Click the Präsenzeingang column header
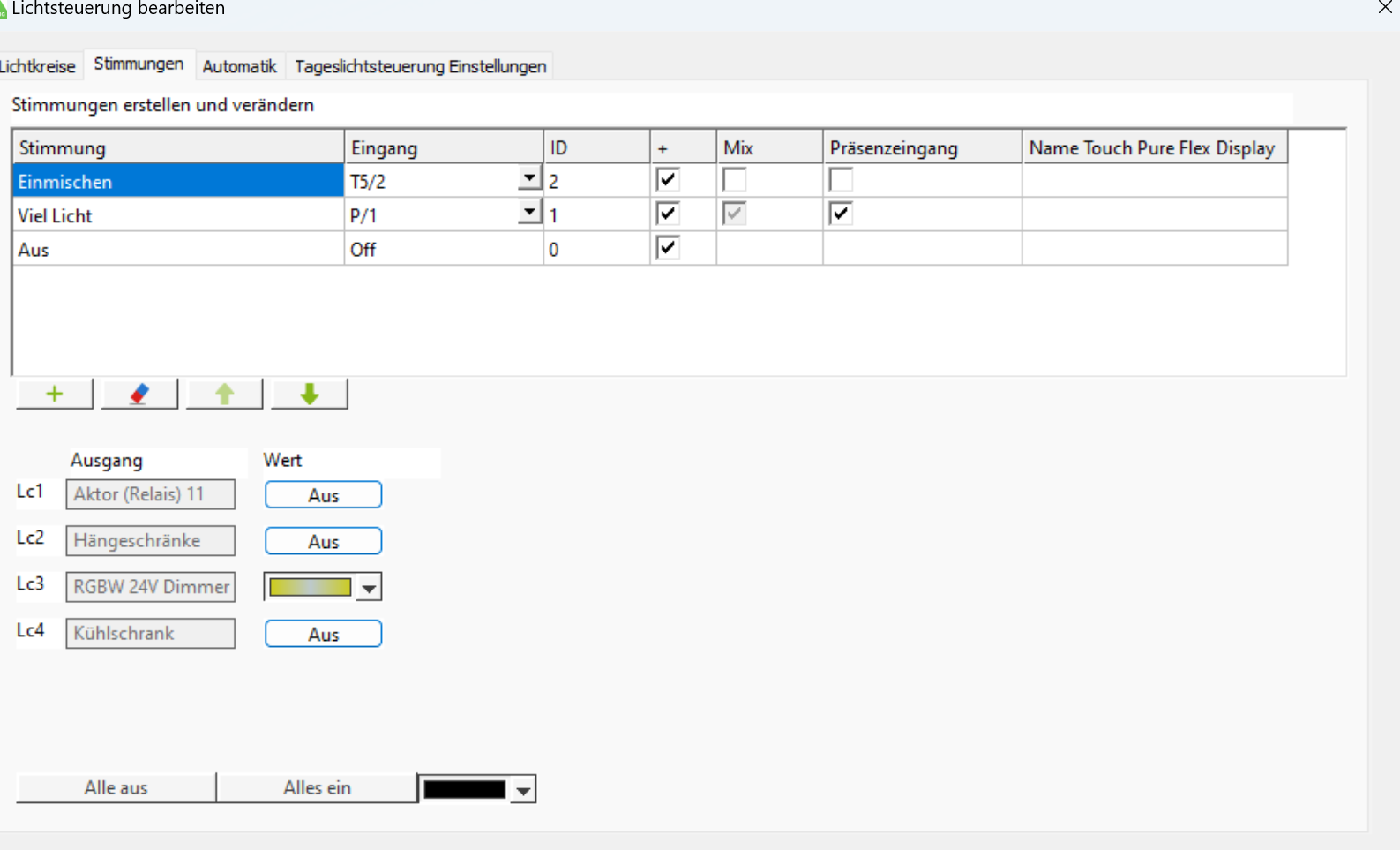The height and width of the screenshot is (850, 1400). 922,147
